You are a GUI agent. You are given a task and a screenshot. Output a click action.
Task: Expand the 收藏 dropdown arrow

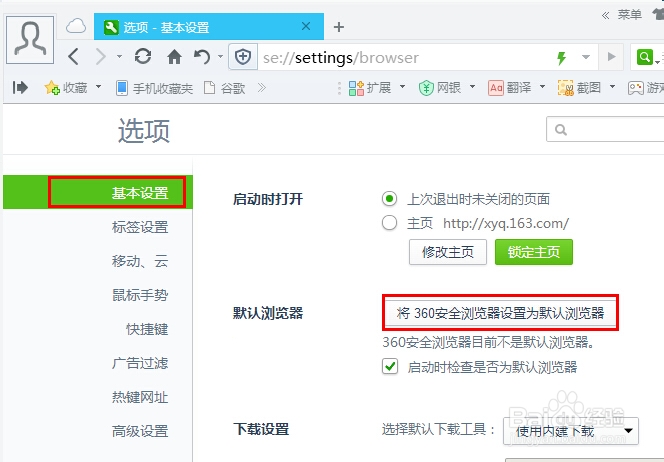tap(98, 87)
